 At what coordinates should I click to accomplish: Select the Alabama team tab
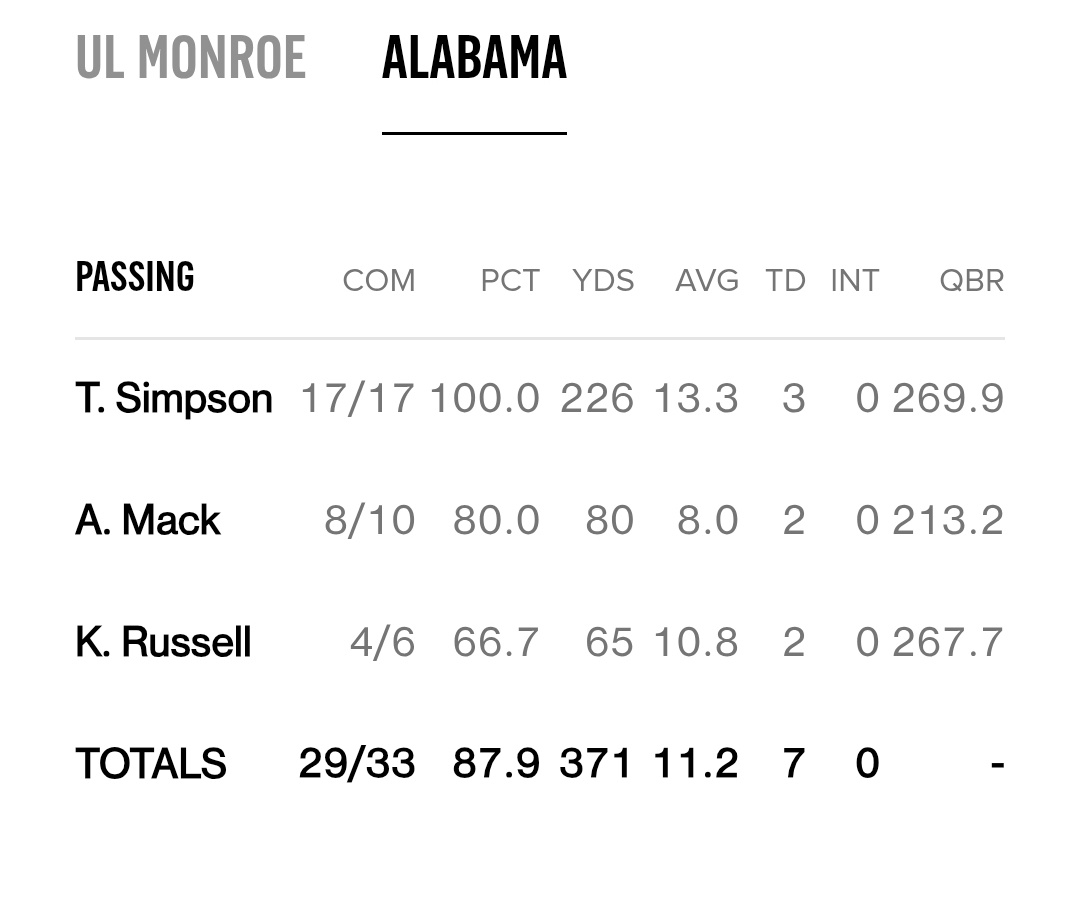[x=474, y=57]
